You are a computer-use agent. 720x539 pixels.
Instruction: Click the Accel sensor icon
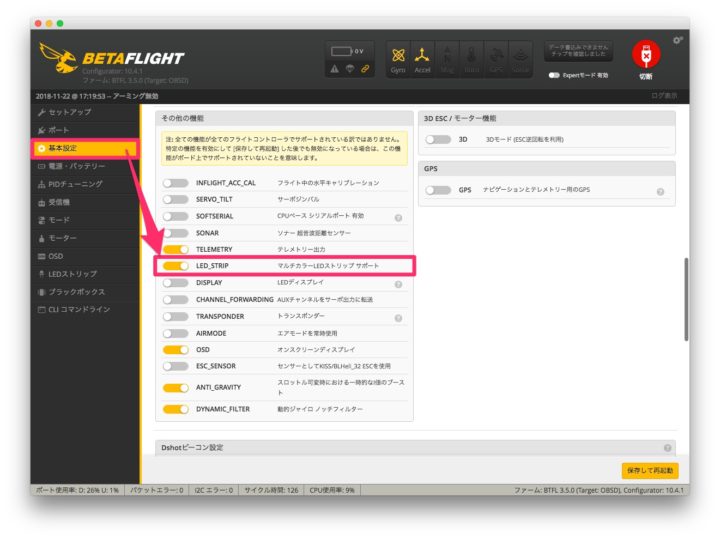(x=423, y=57)
